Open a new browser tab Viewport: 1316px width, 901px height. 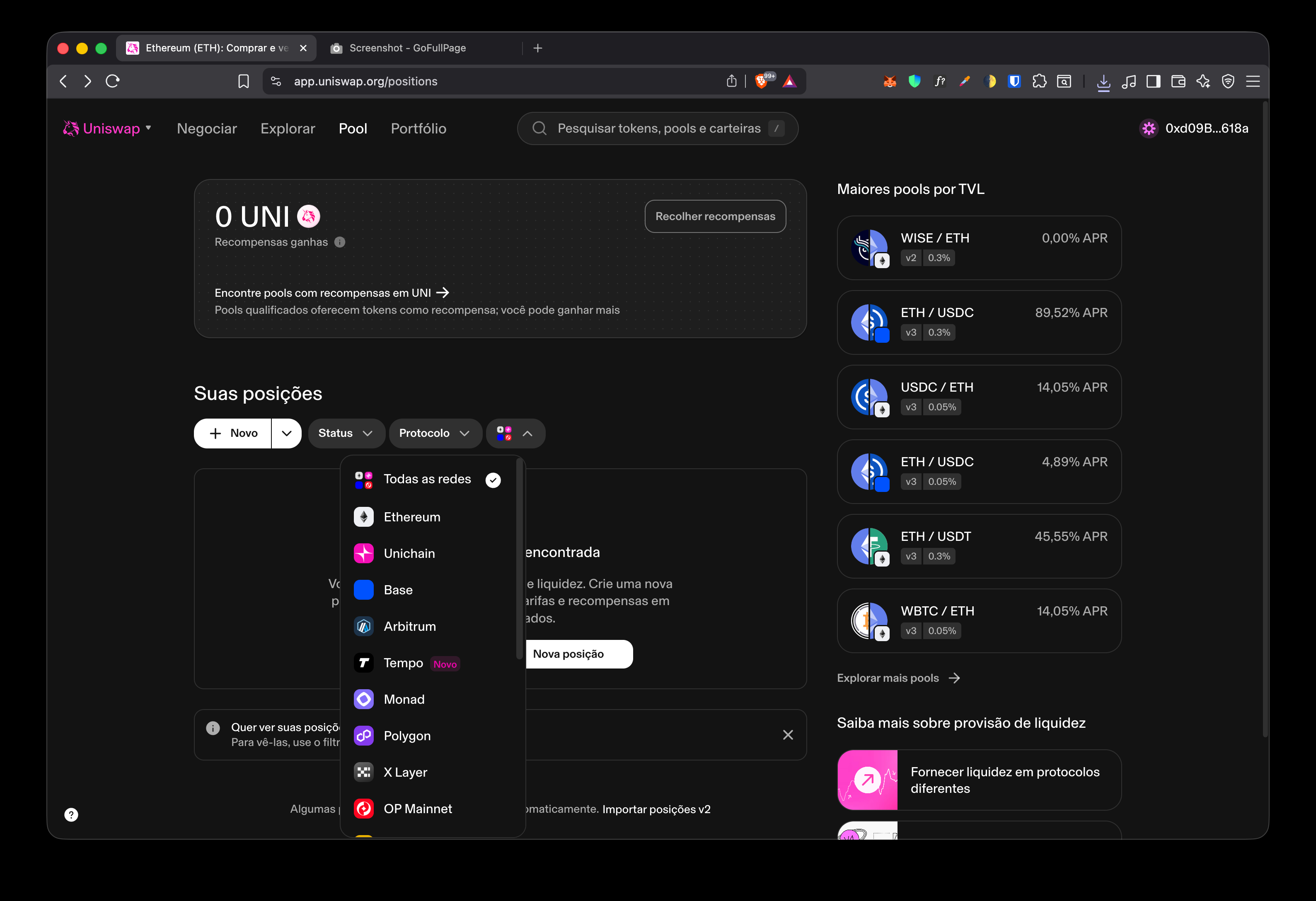click(x=538, y=48)
